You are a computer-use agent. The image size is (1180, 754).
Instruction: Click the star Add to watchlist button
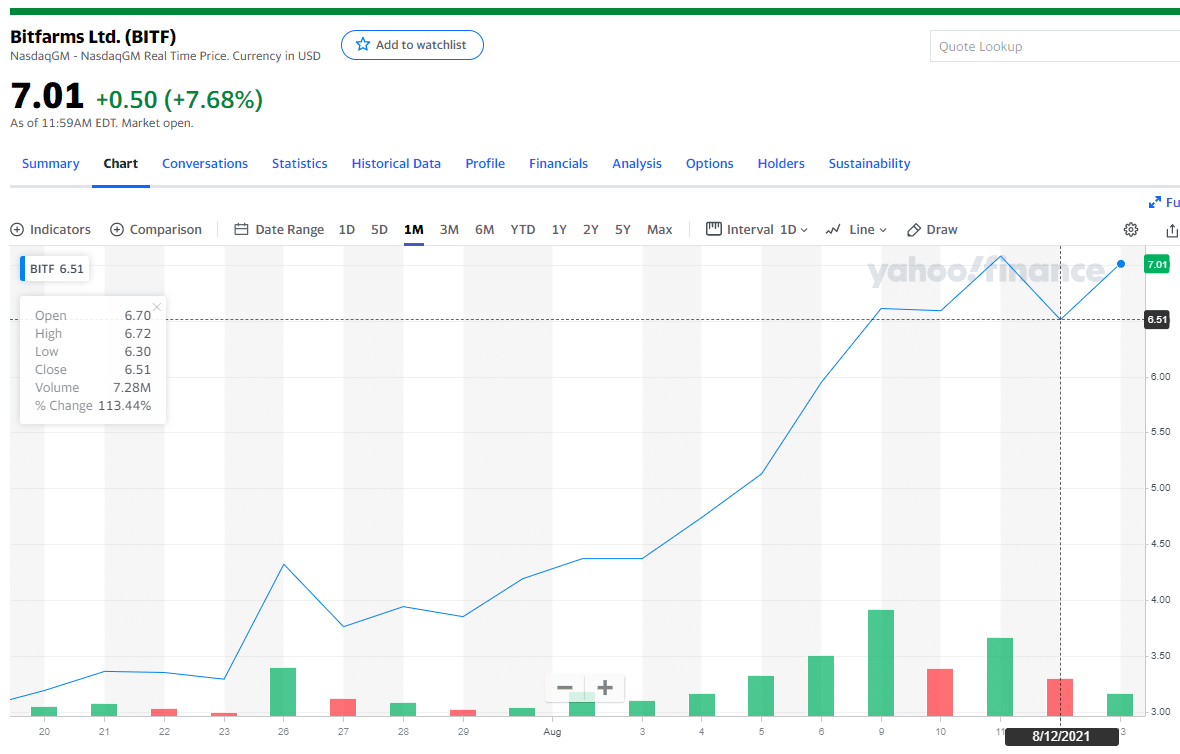tap(412, 45)
